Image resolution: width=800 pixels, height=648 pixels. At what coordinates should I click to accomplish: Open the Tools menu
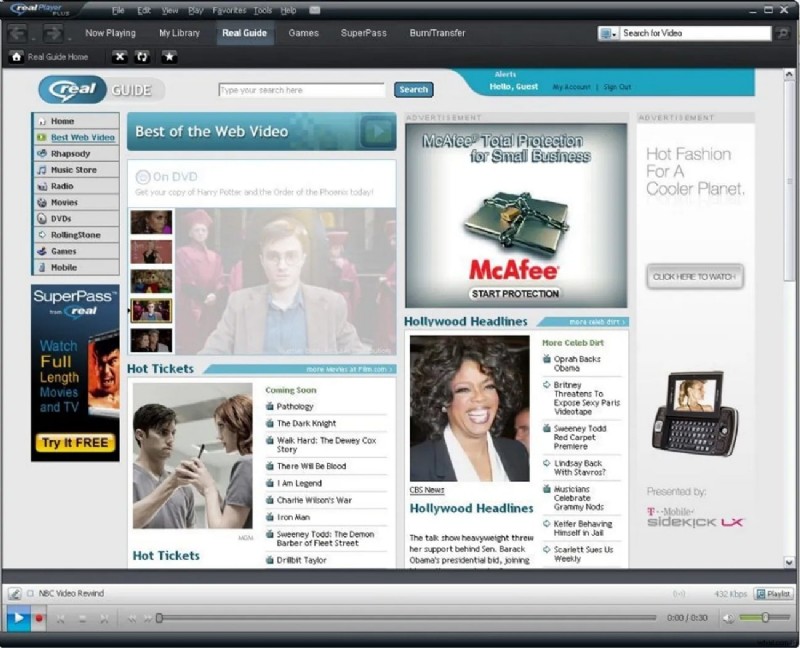(x=262, y=10)
